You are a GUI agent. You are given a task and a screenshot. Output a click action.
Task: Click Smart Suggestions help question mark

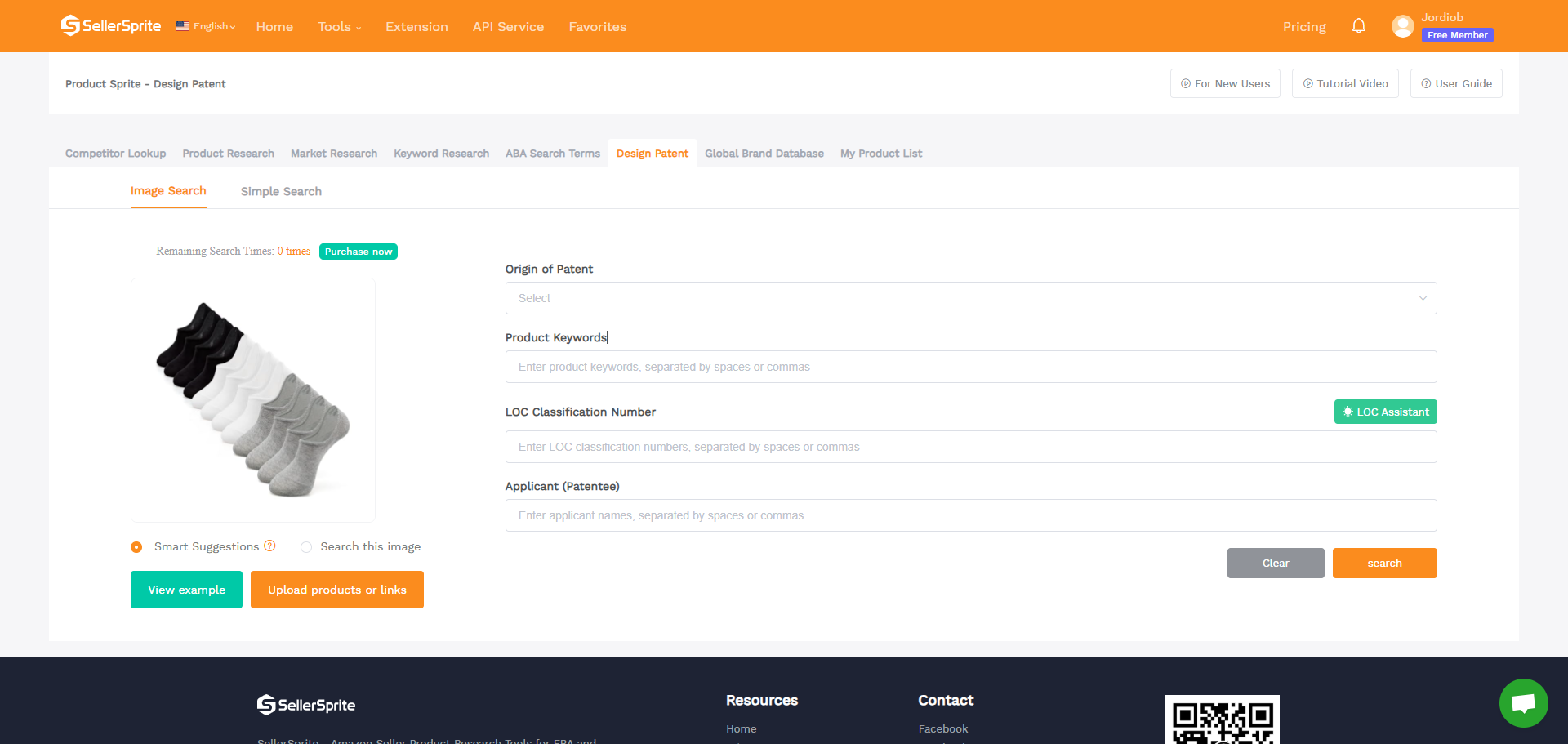pos(269,546)
